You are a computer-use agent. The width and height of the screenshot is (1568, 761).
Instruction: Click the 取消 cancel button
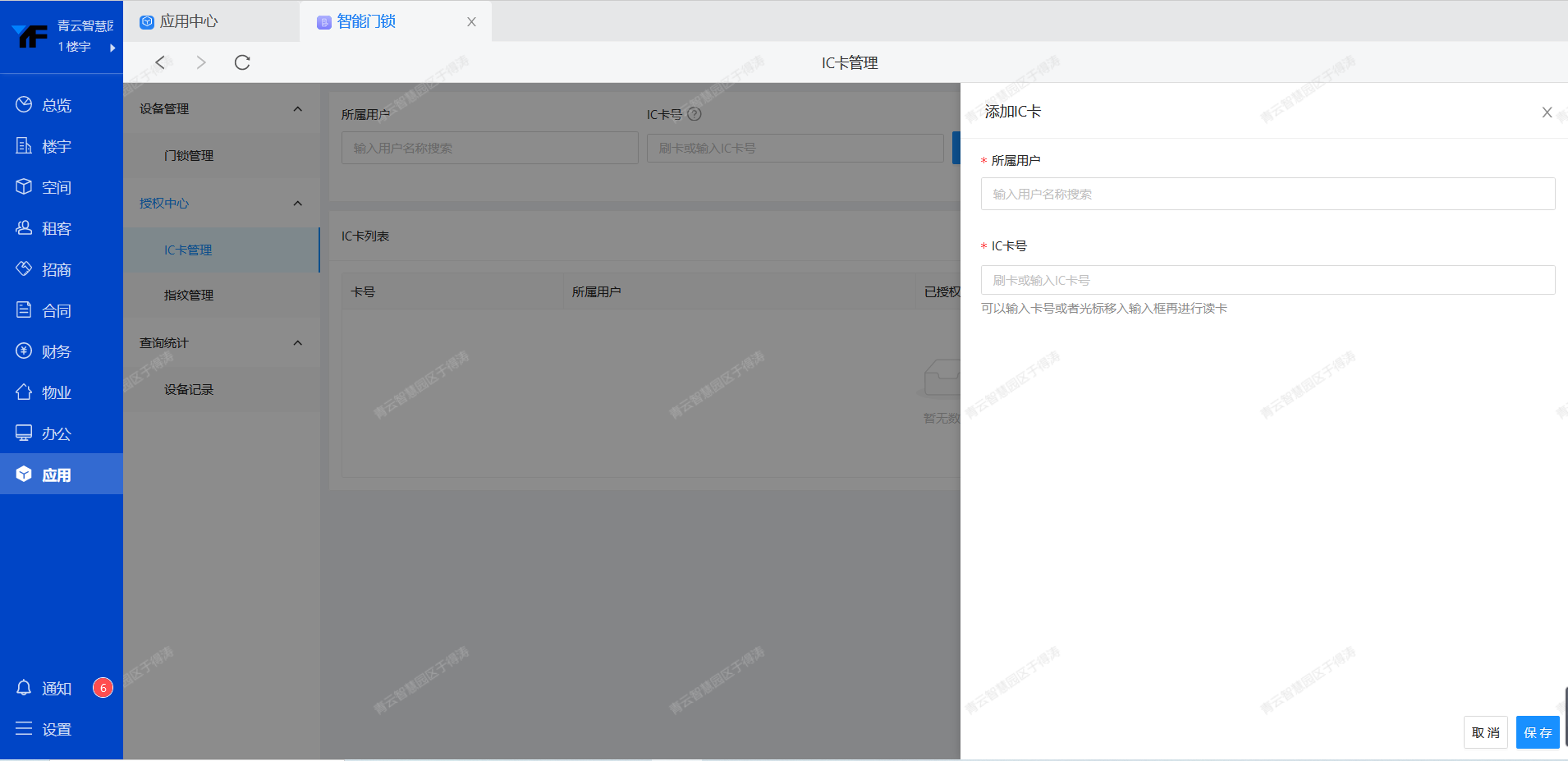coord(1485,732)
